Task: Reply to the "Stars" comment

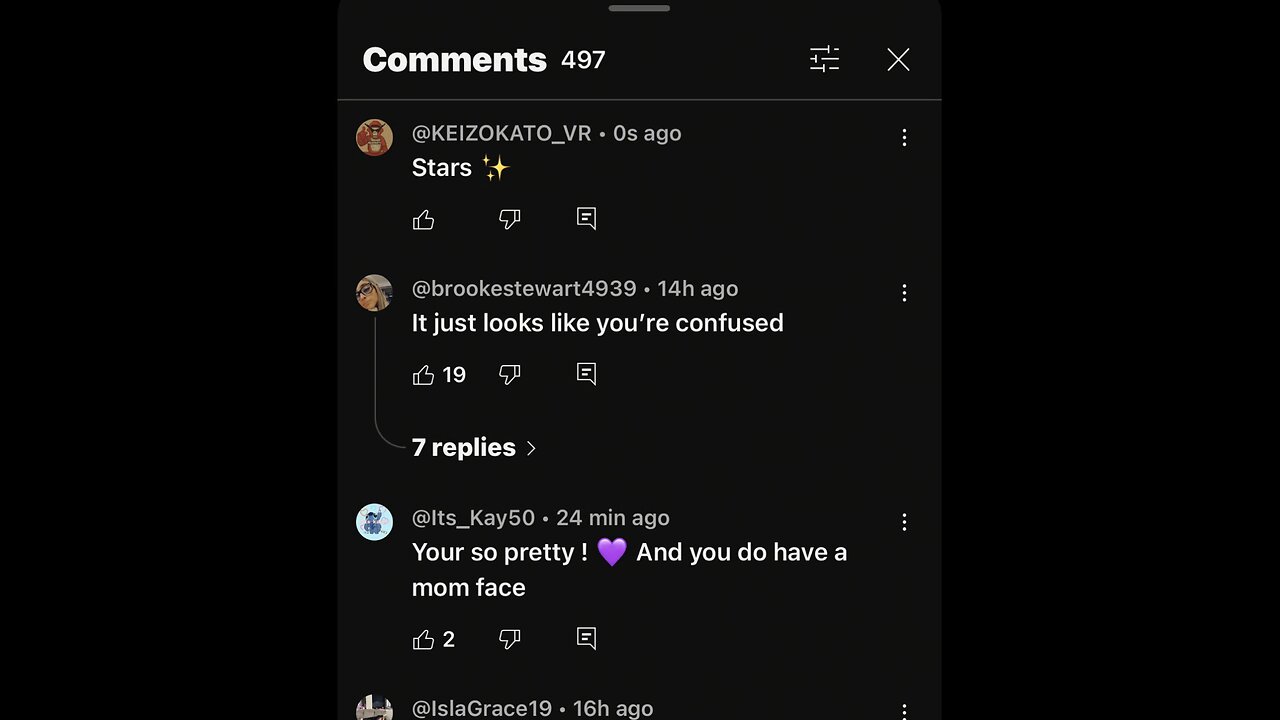Action: point(587,219)
